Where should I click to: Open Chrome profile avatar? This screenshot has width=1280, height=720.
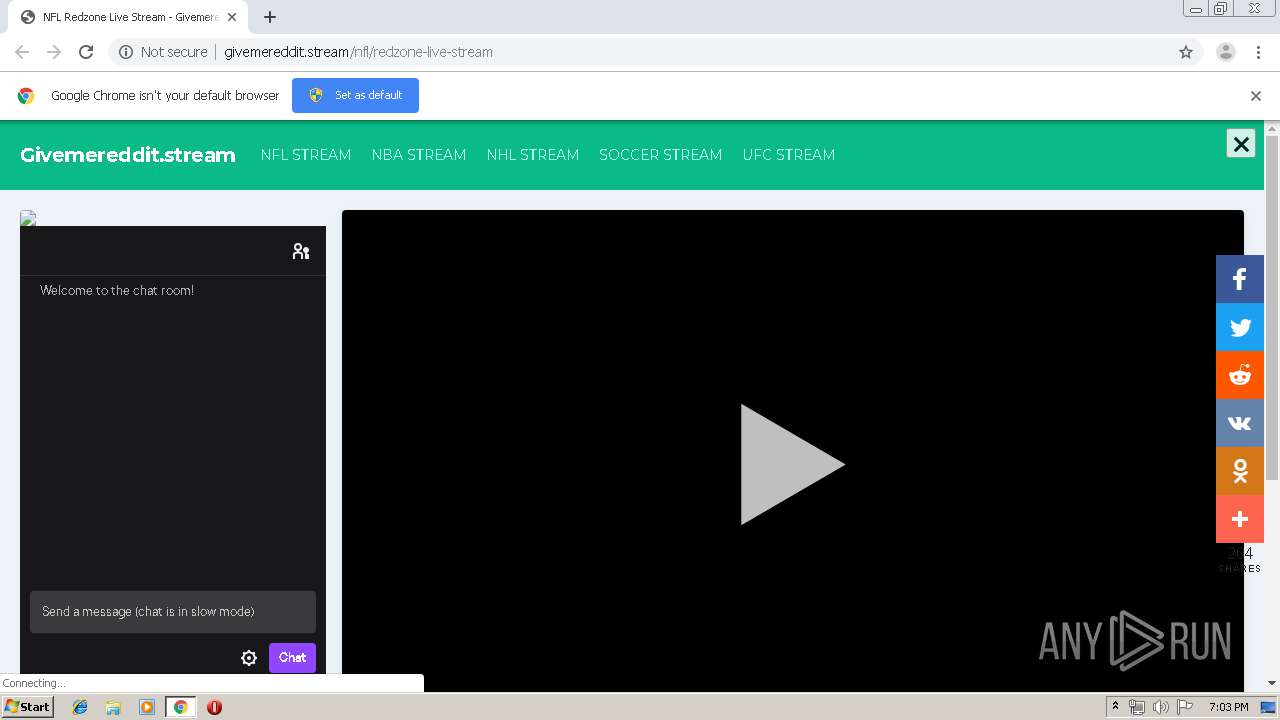[x=1226, y=52]
